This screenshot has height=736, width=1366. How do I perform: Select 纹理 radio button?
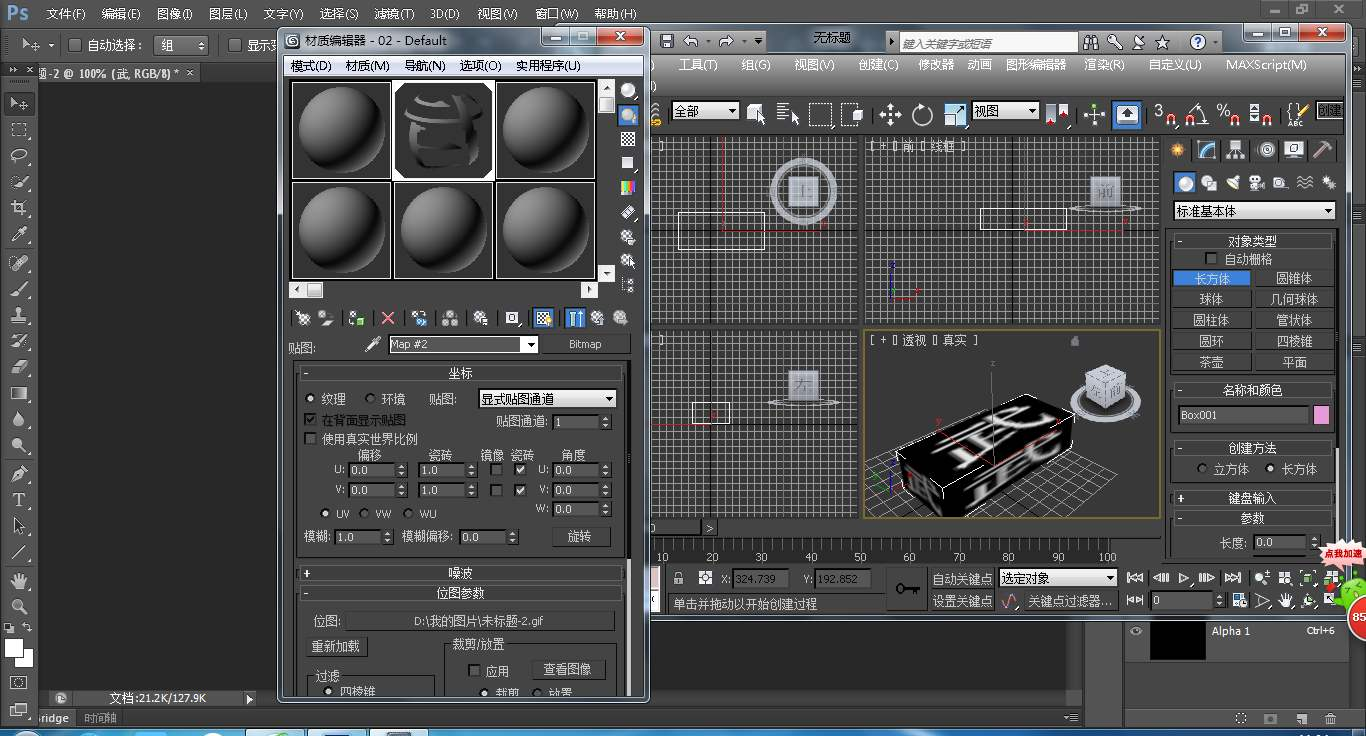point(310,398)
